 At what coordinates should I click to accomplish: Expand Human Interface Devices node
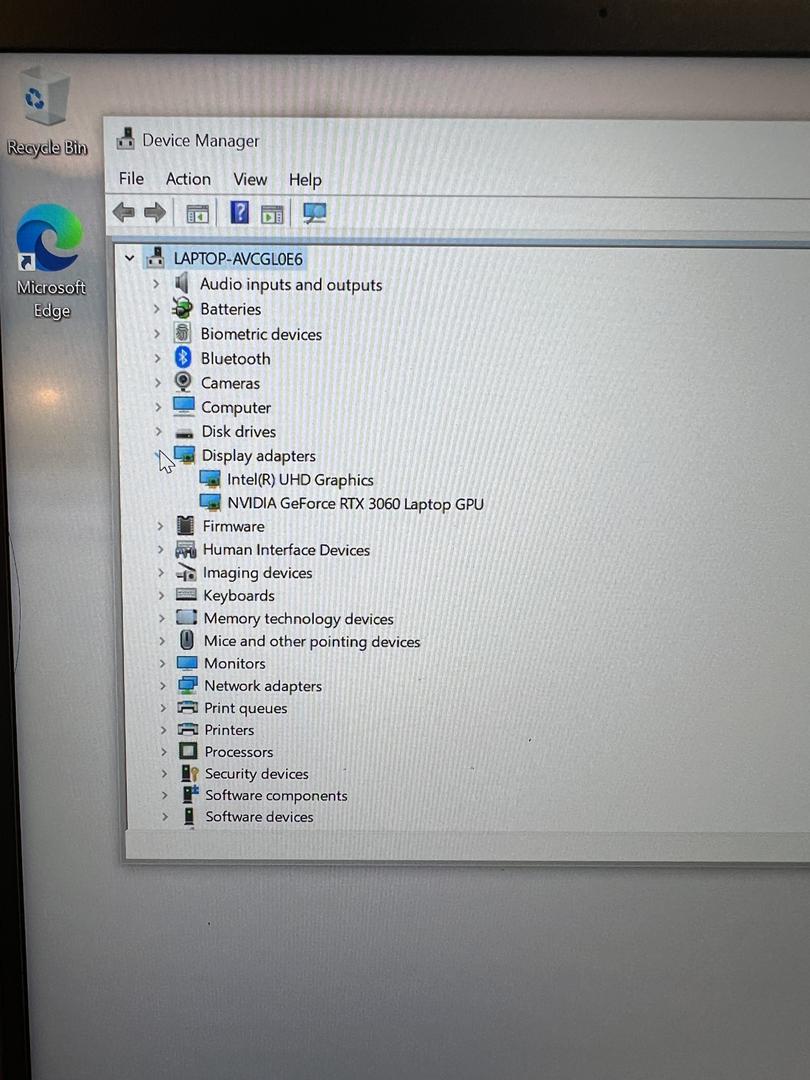pos(161,550)
